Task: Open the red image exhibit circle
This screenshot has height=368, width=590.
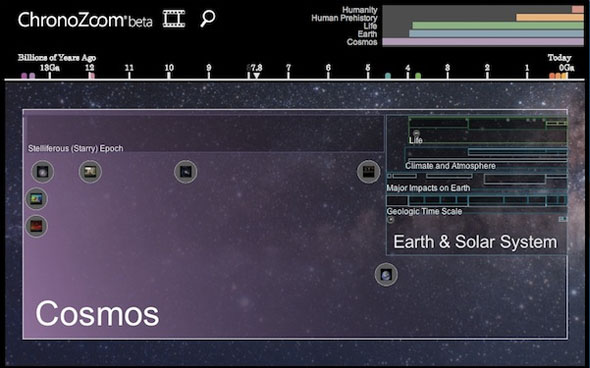Action: point(36,226)
